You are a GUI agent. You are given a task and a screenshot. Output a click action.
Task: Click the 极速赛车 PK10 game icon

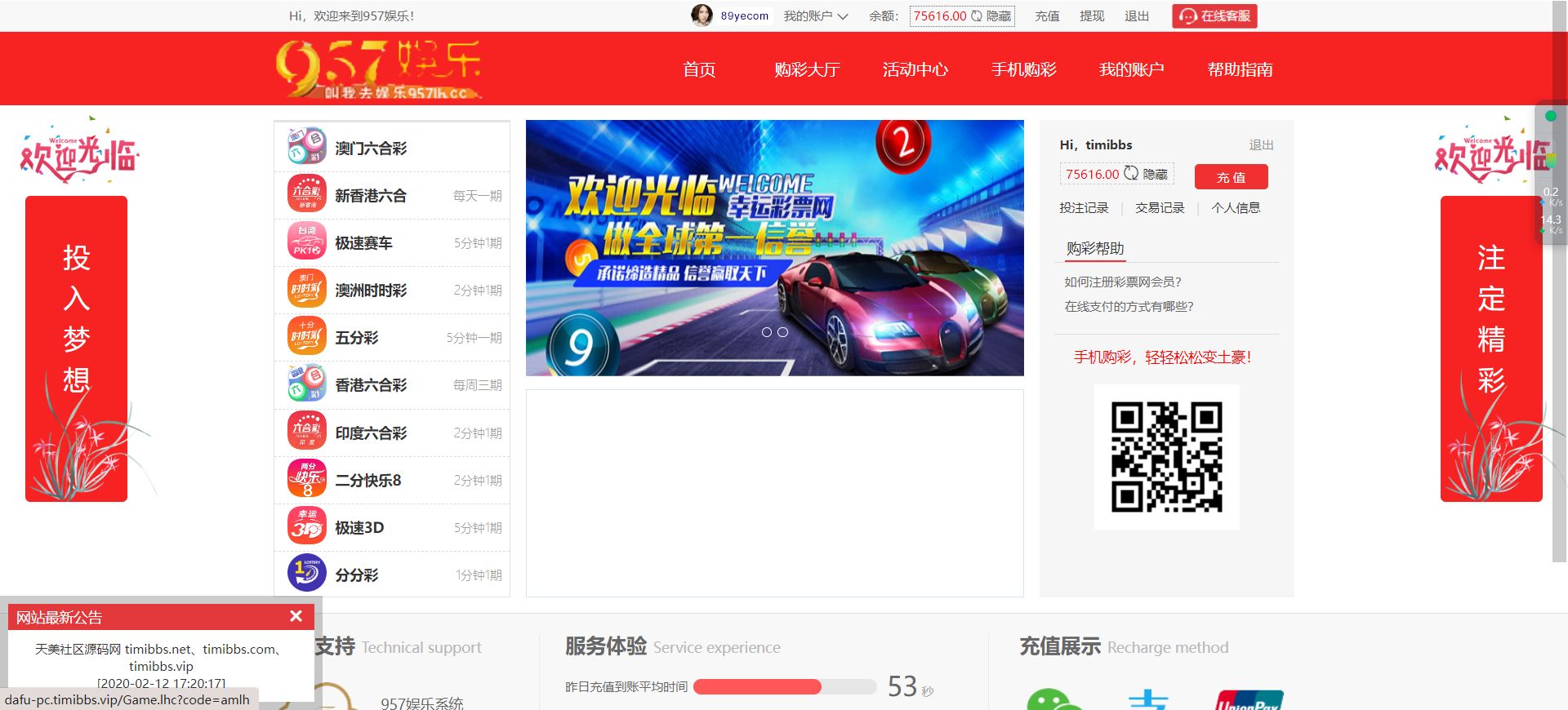307,242
